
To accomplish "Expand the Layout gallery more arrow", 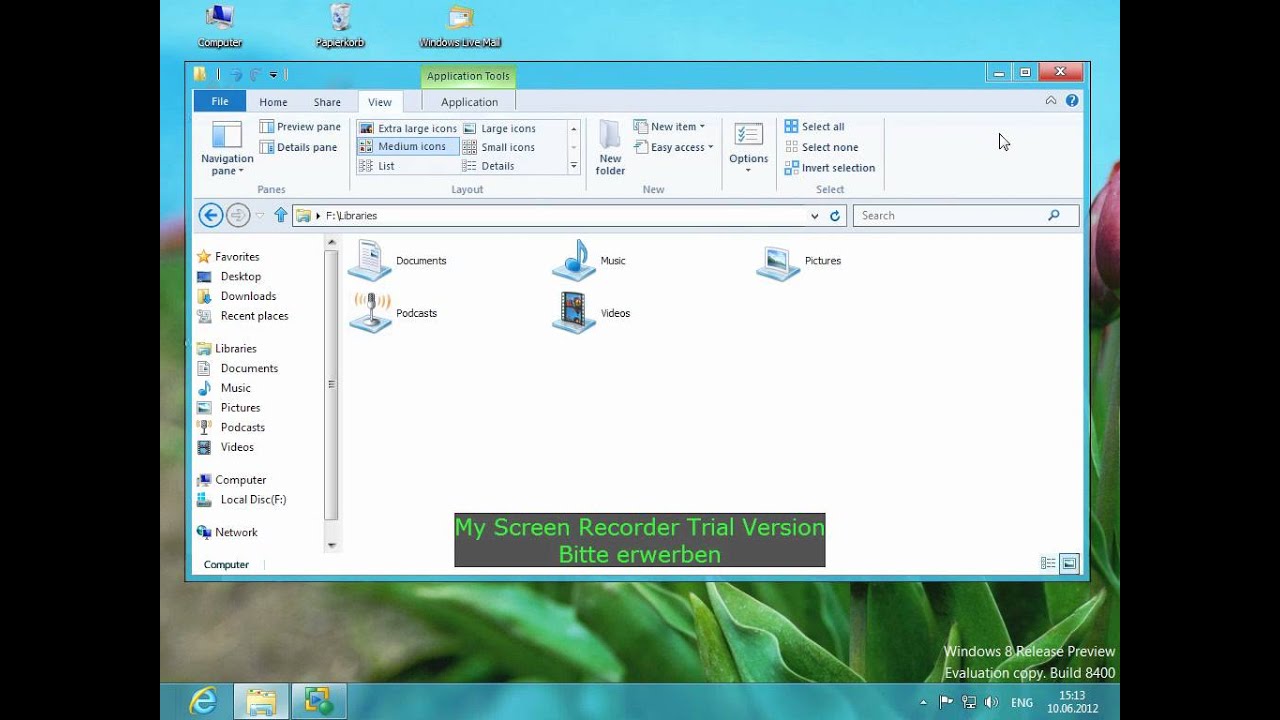I will point(574,166).
